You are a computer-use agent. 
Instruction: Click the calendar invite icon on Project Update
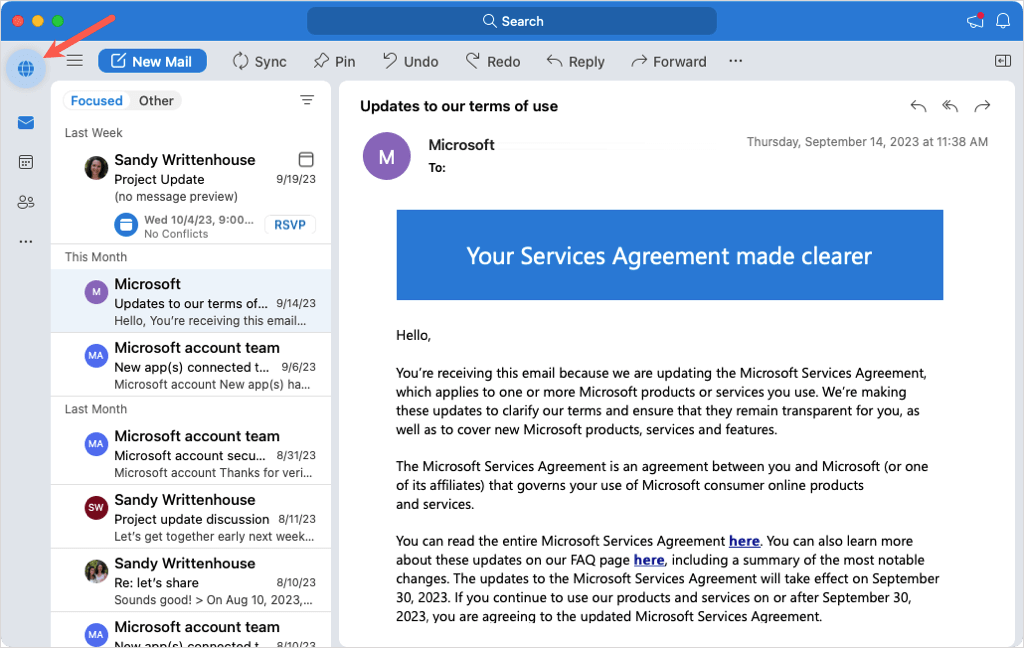(306, 159)
